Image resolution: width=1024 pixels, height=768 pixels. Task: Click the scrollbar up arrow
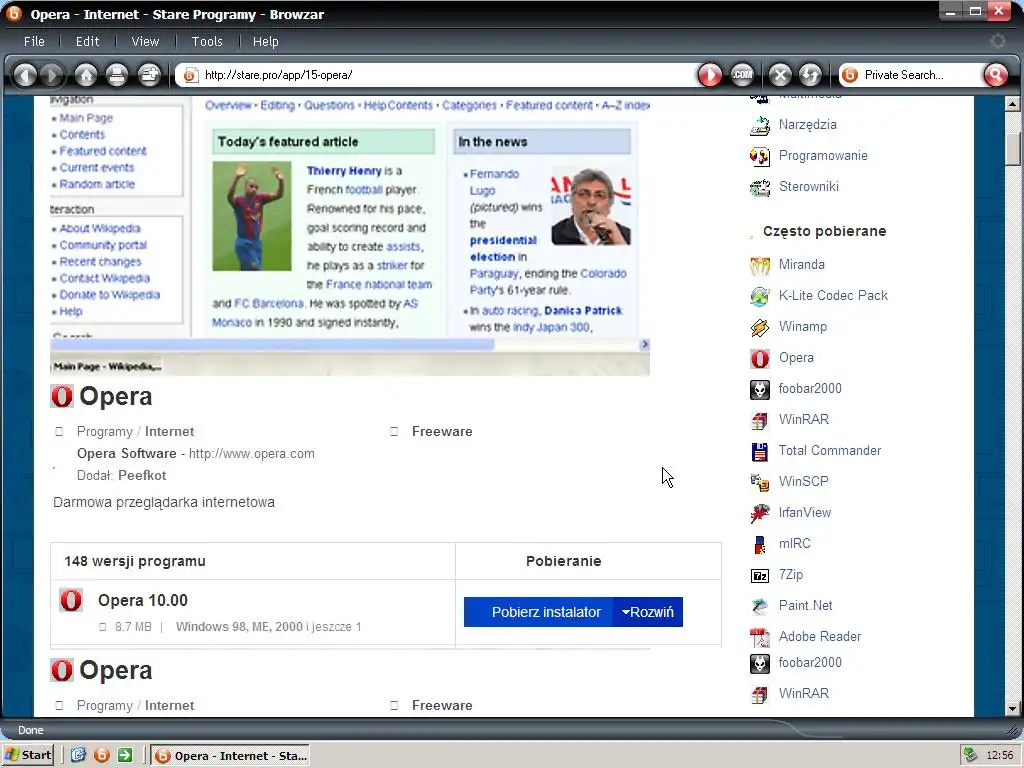tap(1012, 104)
